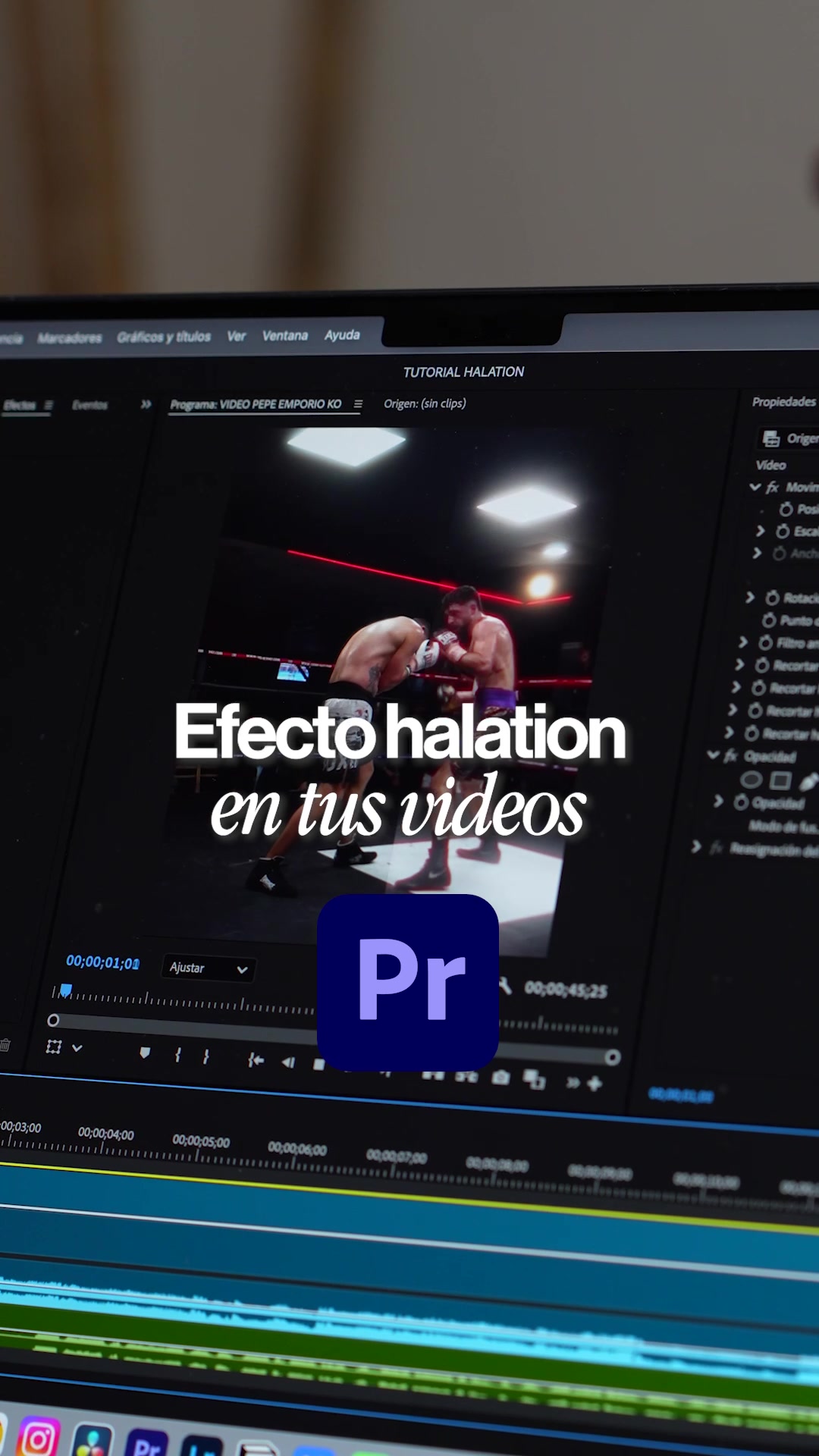Toggle the Escala animation stopwatch
This screenshot has height=1456, width=819.
[782, 531]
